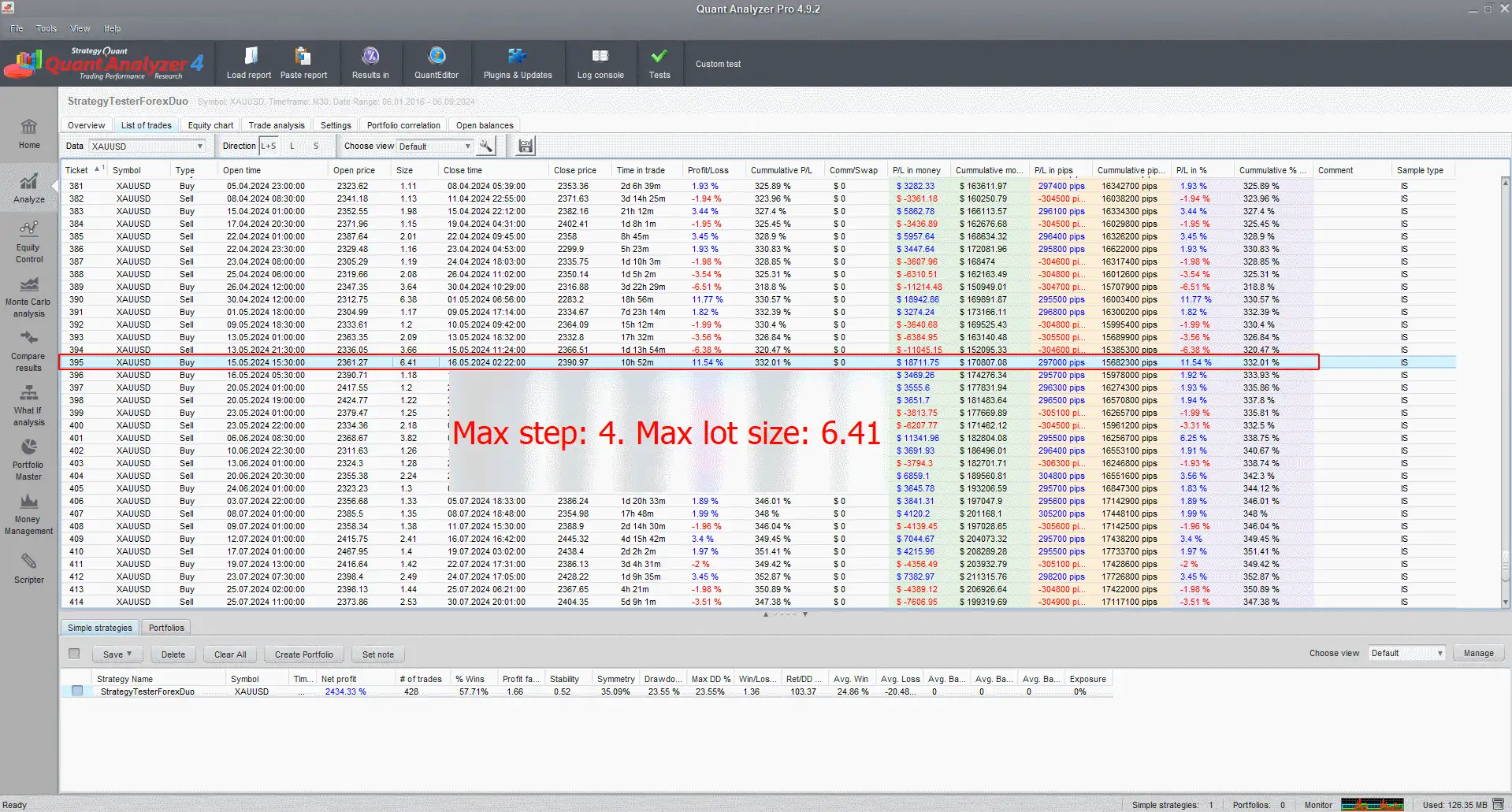Open the Load report tool
Image resolution: width=1512 pixels, height=812 pixels.
pyautogui.click(x=249, y=63)
